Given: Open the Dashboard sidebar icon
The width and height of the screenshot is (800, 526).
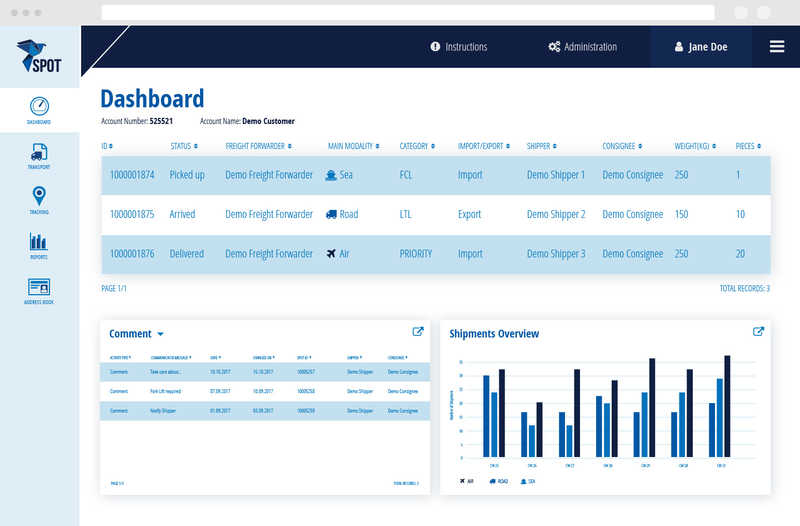Looking at the screenshot, I should [39, 109].
